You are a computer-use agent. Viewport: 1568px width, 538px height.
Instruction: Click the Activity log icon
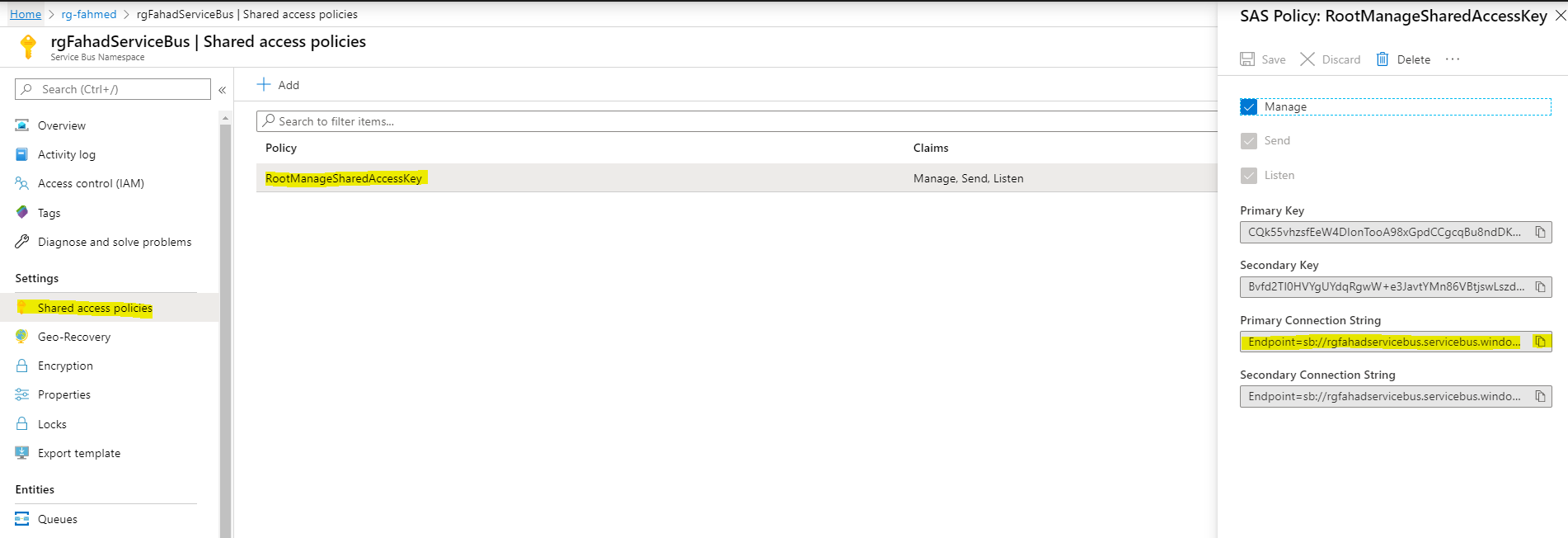pyautogui.click(x=22, y=154)
